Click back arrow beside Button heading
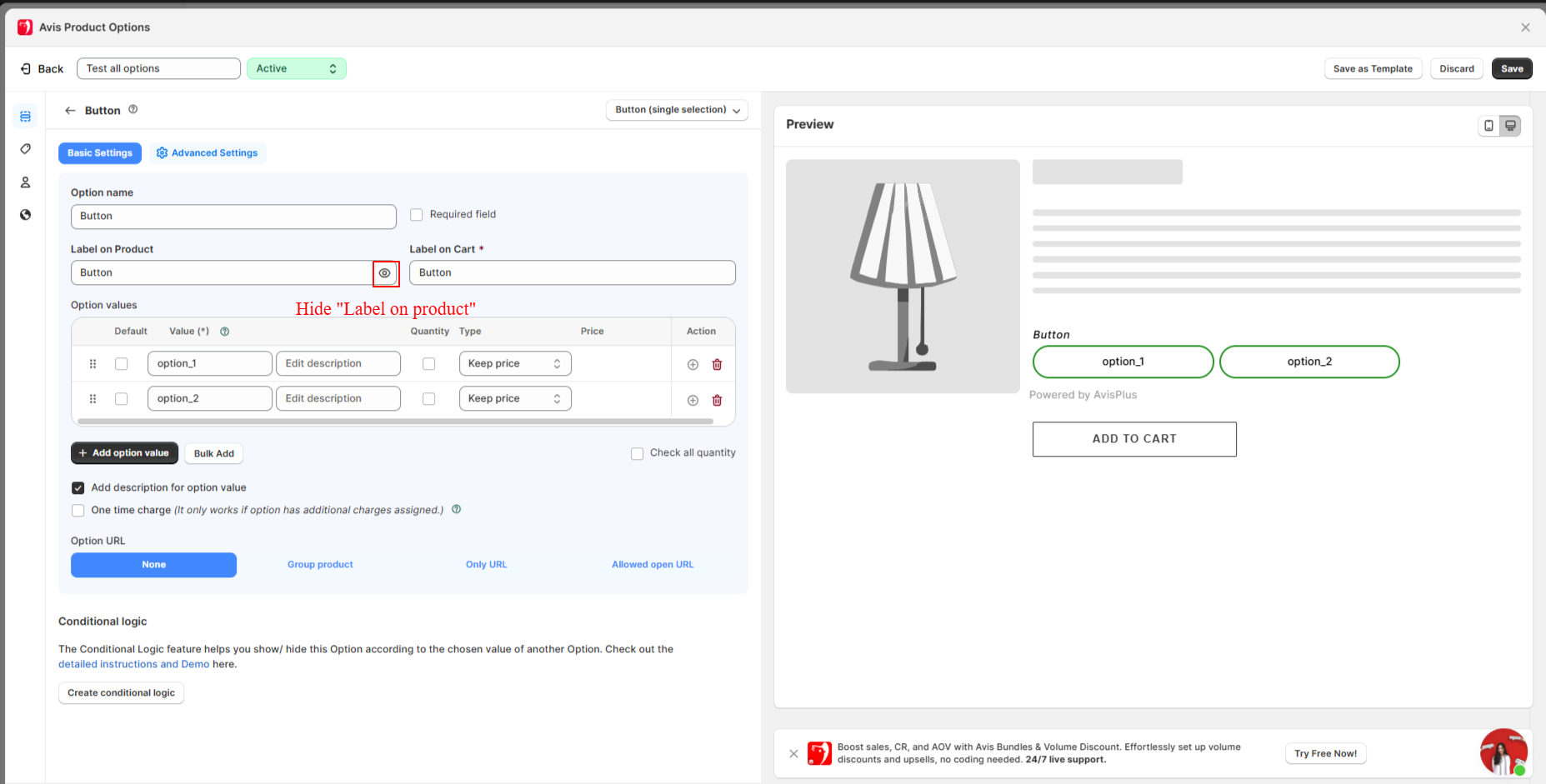 pos(70,111)
